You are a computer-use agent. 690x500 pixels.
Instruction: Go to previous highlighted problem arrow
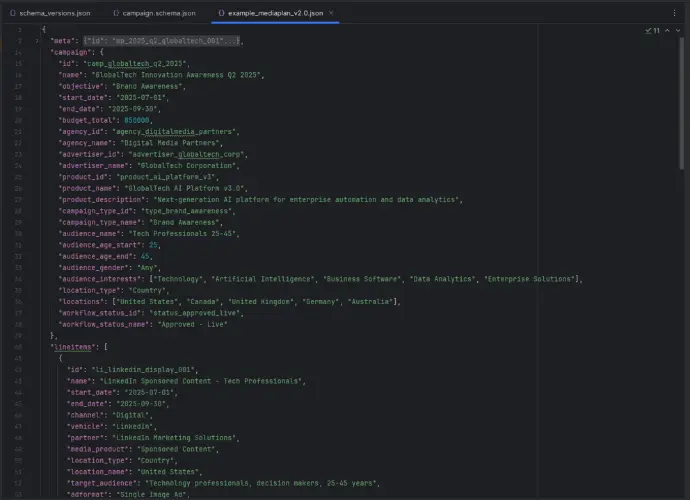point(668,30)
